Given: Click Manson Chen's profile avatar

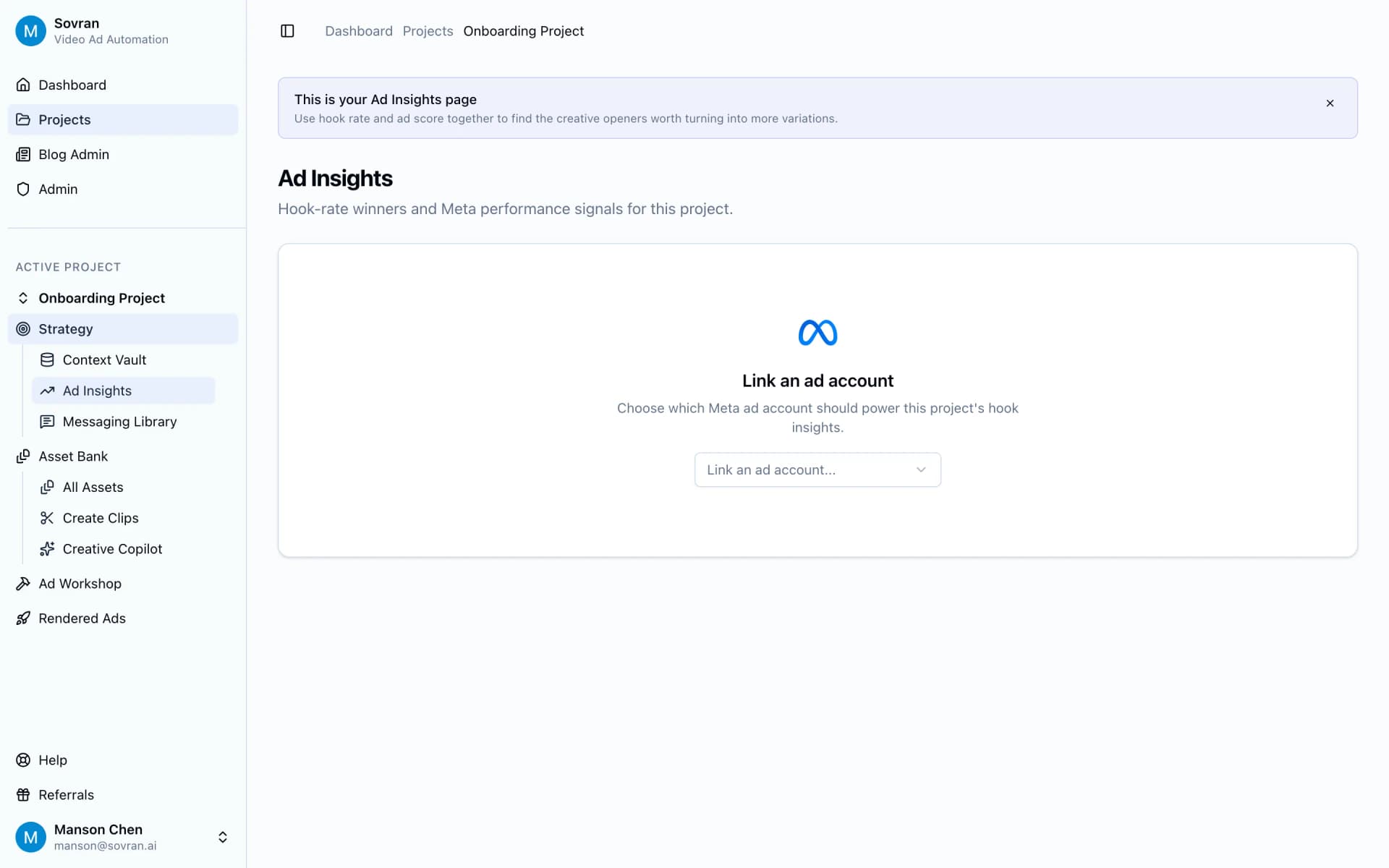Looking at the screenshot, I should 30,837.
